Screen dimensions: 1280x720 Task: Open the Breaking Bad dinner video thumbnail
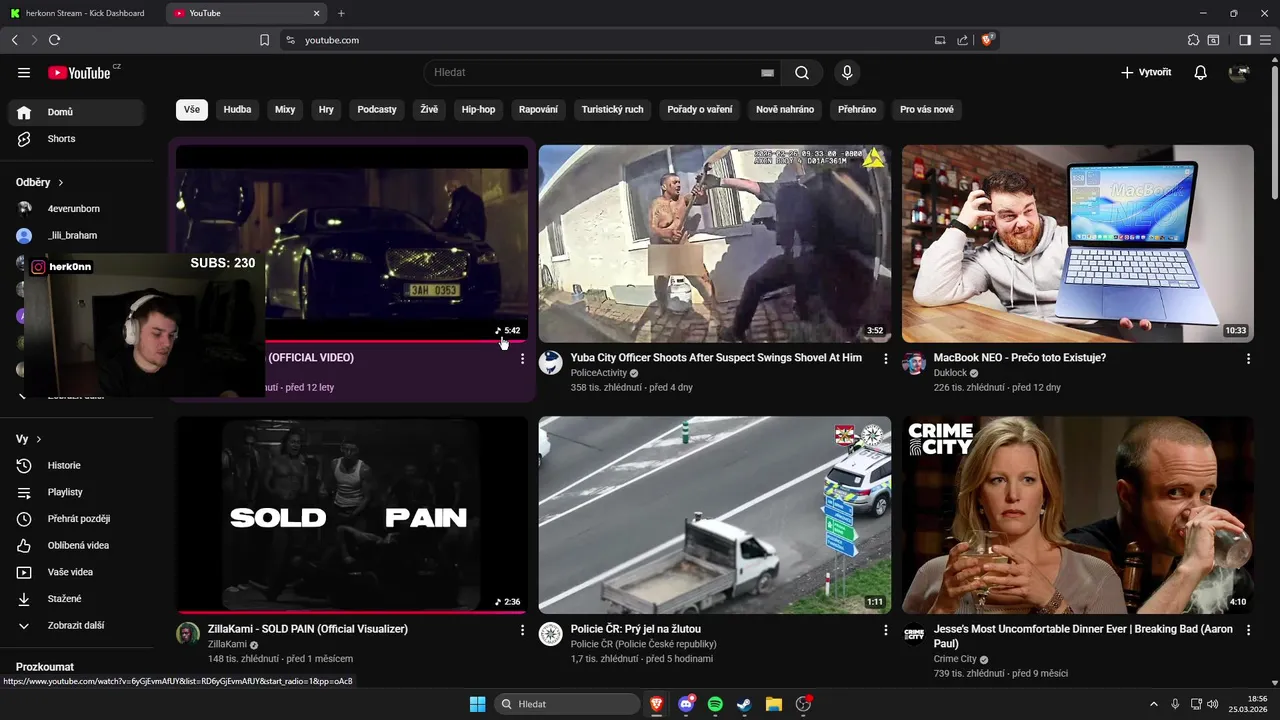[1078, 515]
